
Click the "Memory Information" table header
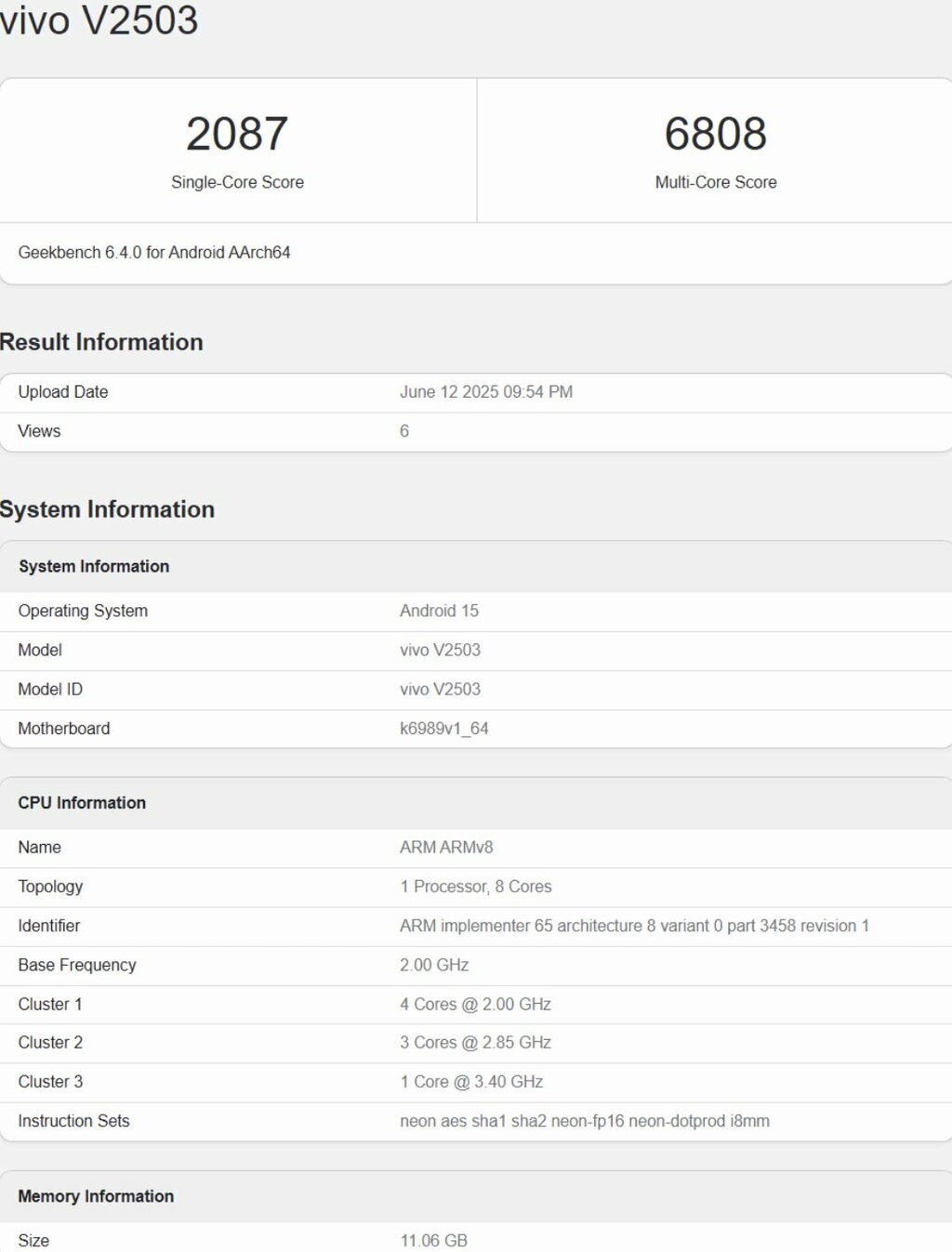pos(96,1196)
